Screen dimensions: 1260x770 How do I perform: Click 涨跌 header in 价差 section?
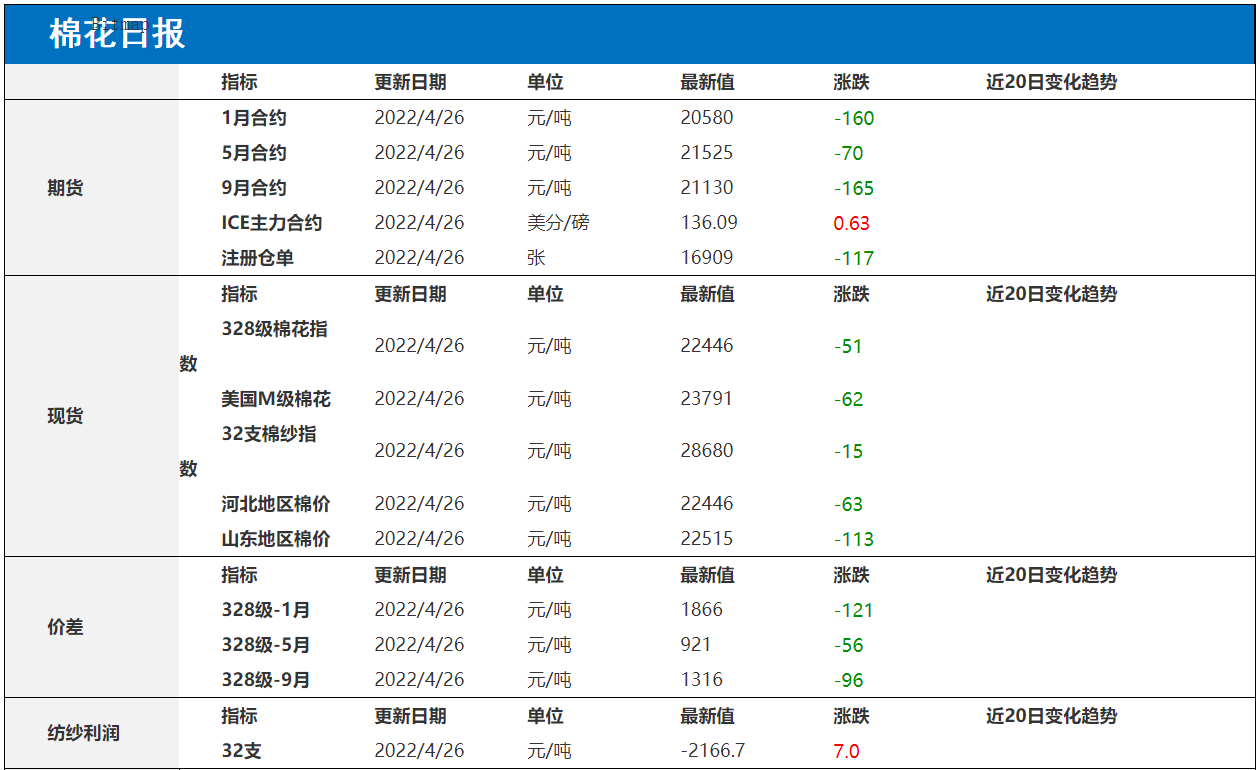pos(852,575)
